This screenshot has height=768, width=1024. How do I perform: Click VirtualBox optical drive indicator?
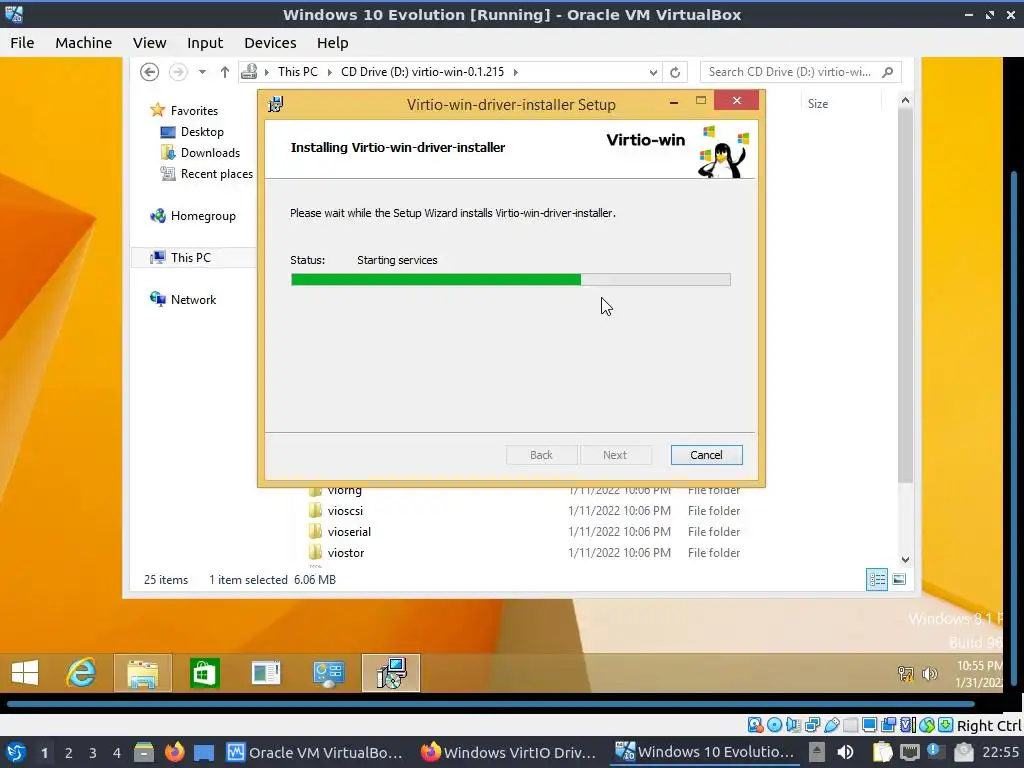[775, 725]
